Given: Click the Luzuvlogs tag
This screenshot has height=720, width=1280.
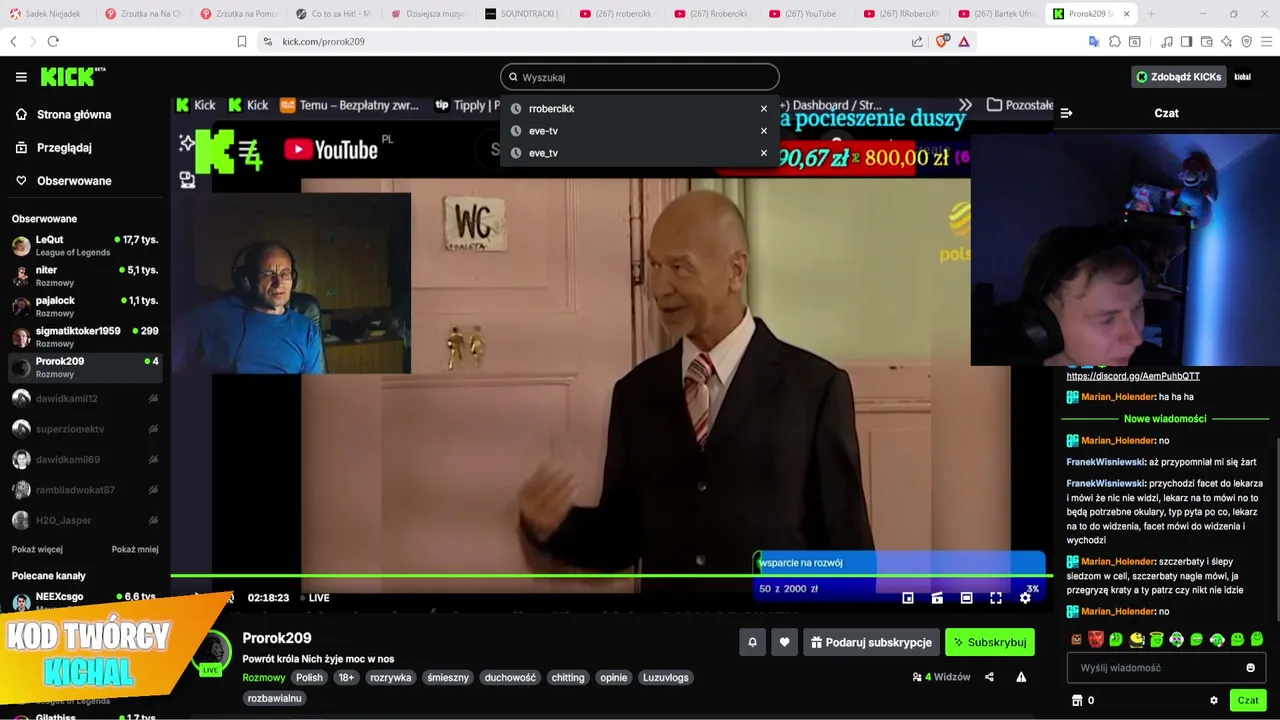Looking at the screenshot, I should (x=665, y=678).
